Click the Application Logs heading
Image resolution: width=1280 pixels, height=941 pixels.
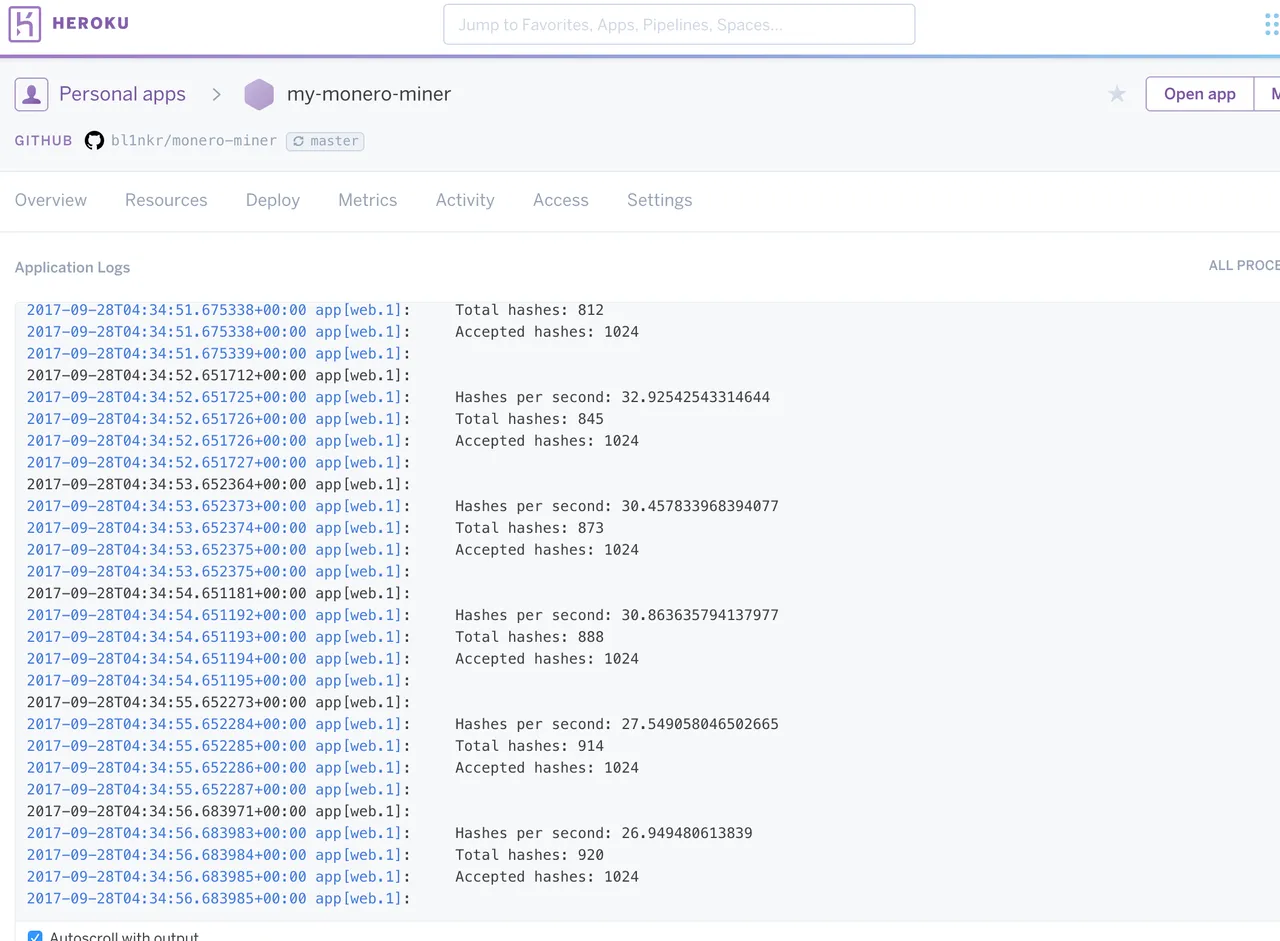pyautogui.click(x=72, y=267)
